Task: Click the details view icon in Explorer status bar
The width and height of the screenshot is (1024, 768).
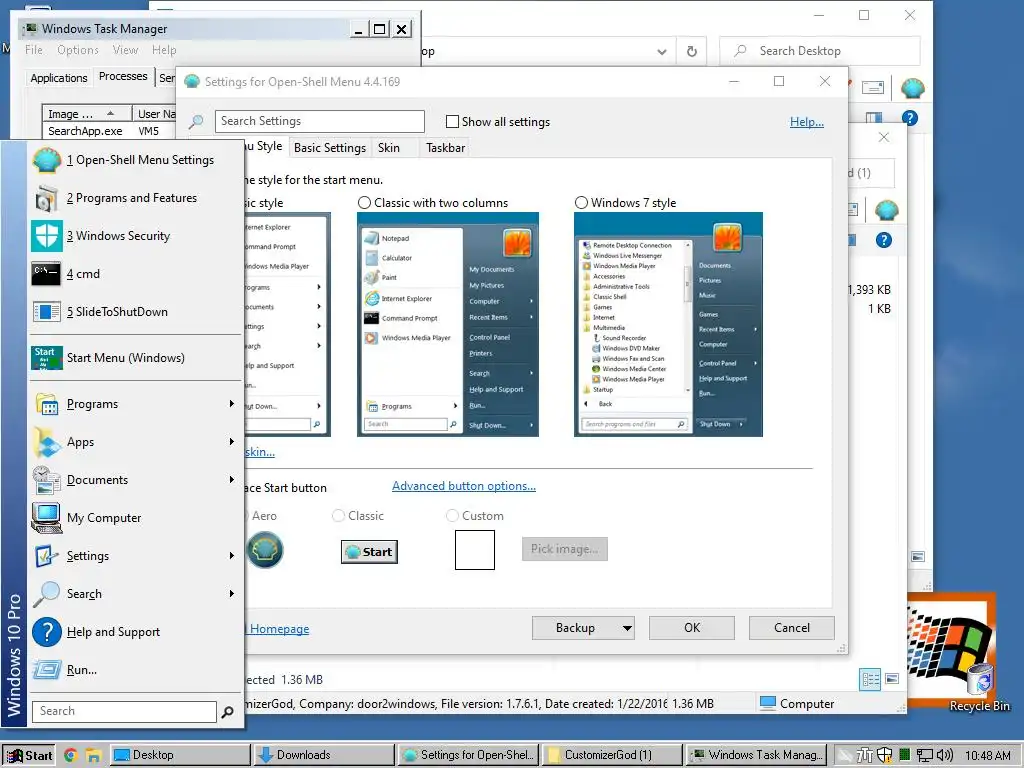Action: pos(871,679)
